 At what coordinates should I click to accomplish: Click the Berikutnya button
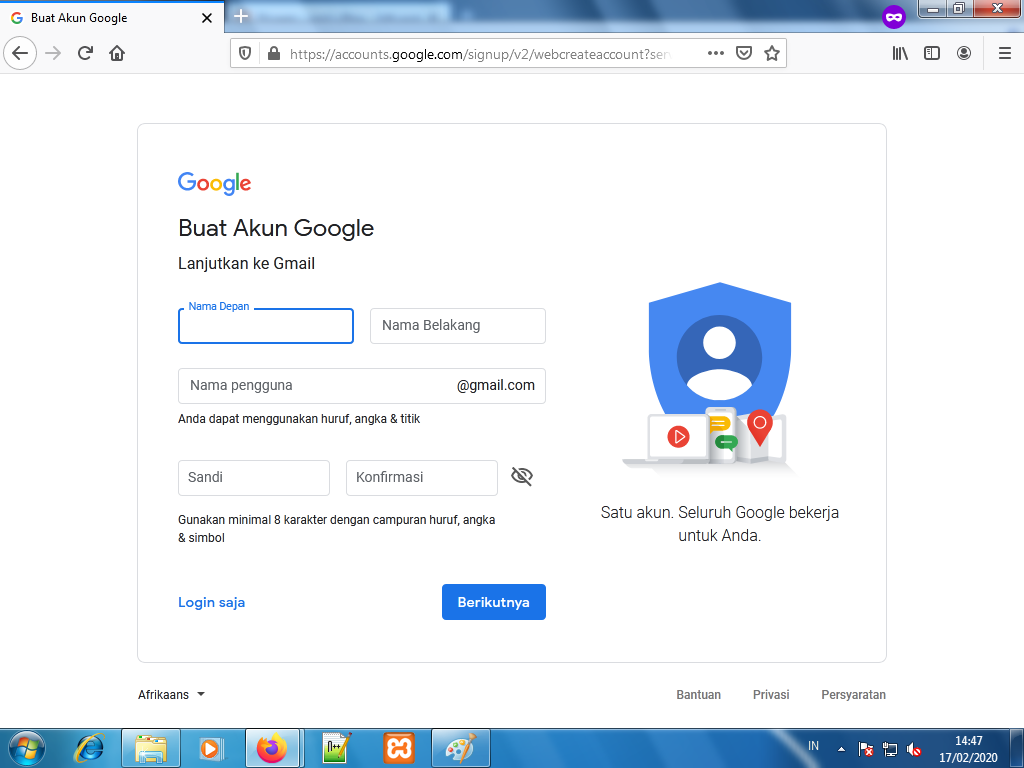(494, 602)
